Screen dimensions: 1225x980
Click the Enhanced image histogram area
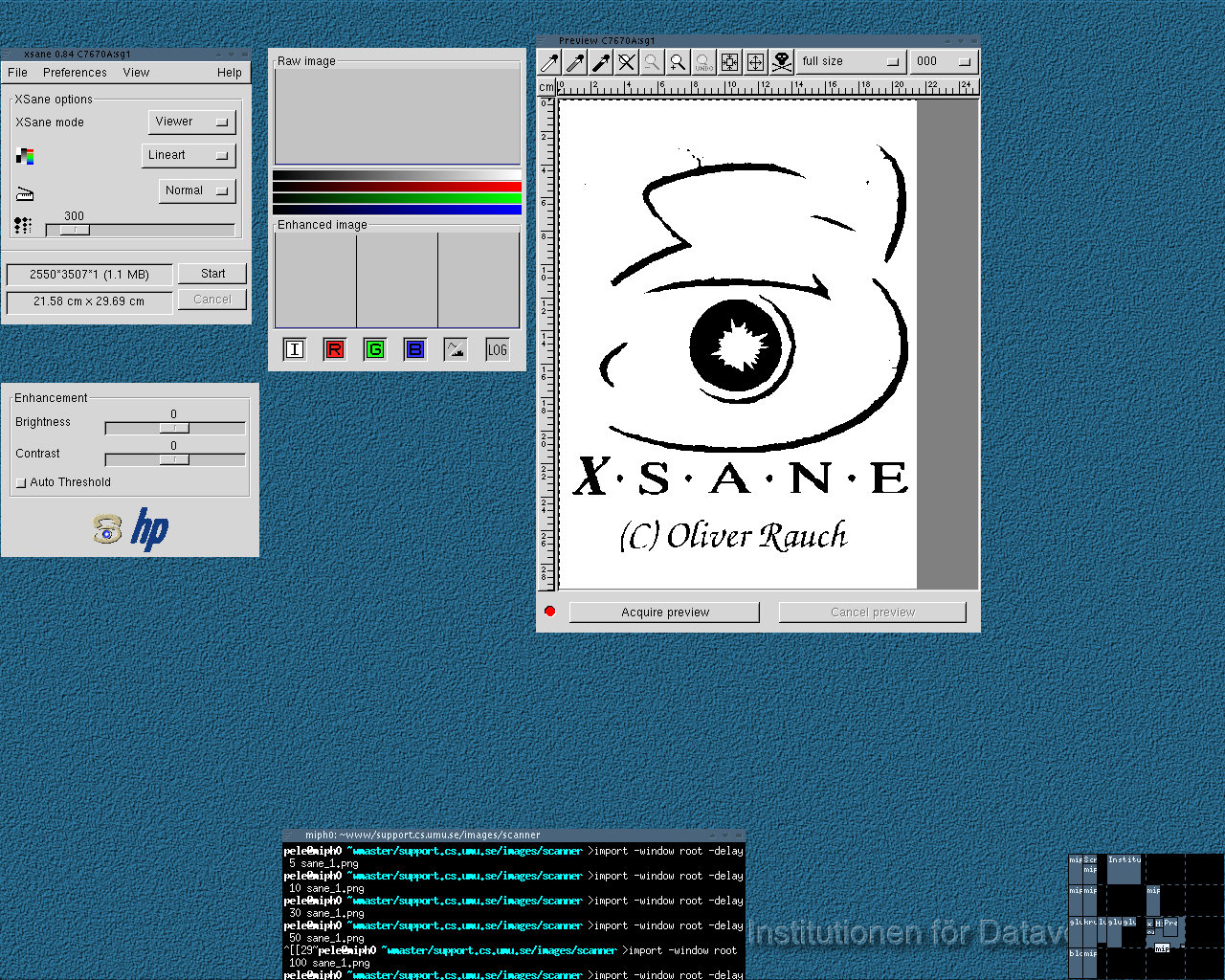coord(397,279)
